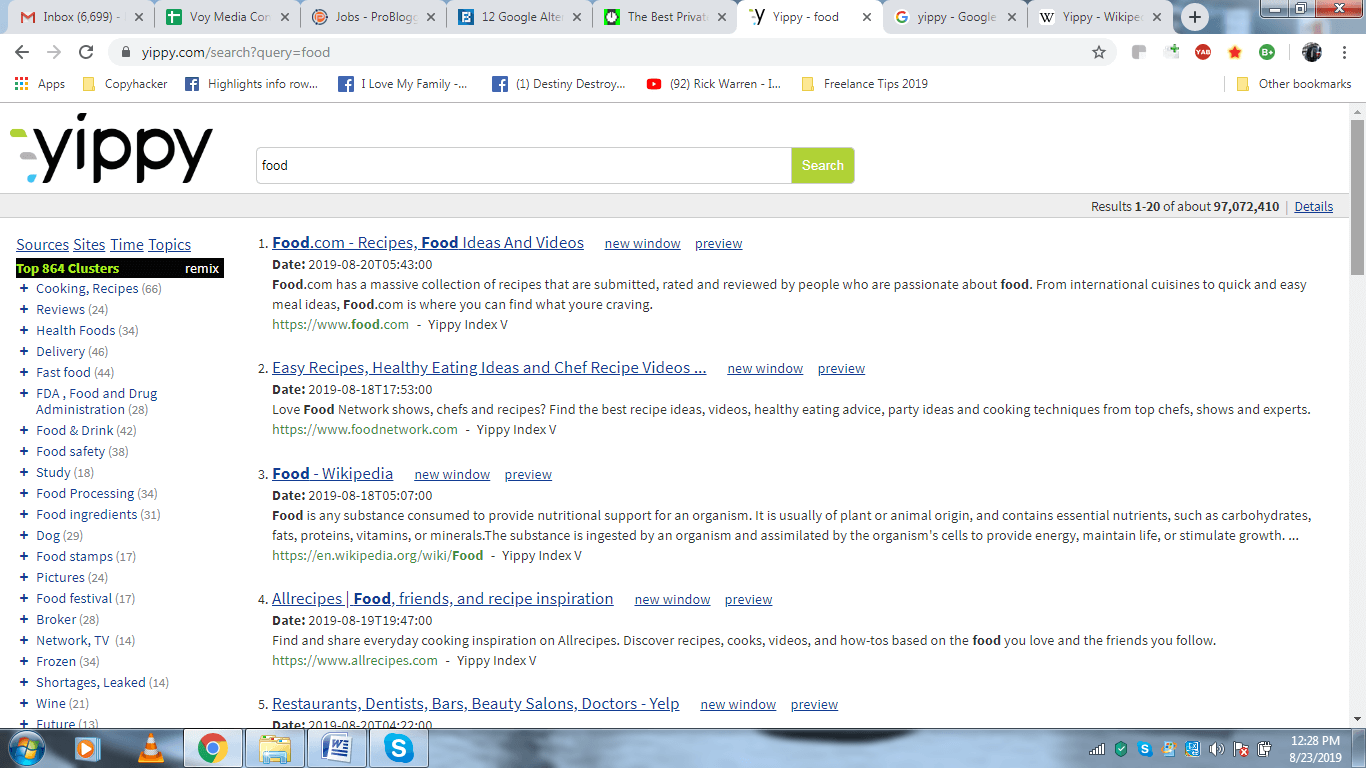This screenshot has width=1366, height=768.
Task: Open the media player taskbar icon
Action: click(x=88, y=748)
